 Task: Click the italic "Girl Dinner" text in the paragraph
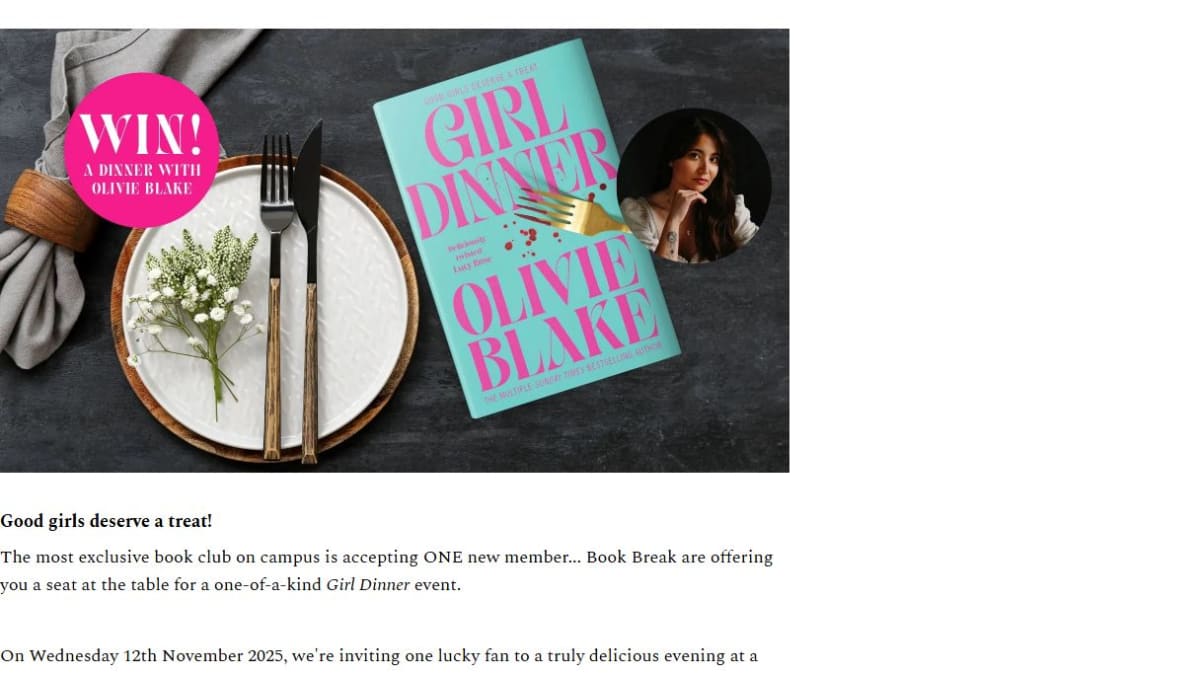click(x=368, y=585)
